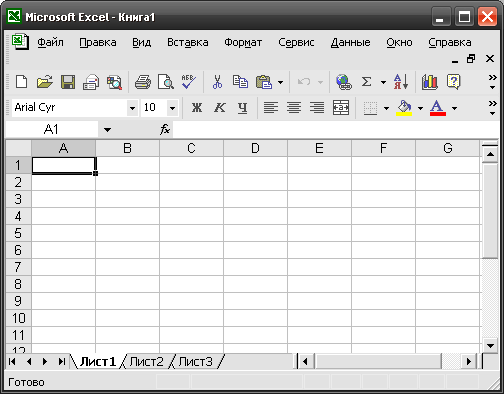
Task: Go to next sheet tab arrow
Action: pyautogui.click(x=45, y=361)
